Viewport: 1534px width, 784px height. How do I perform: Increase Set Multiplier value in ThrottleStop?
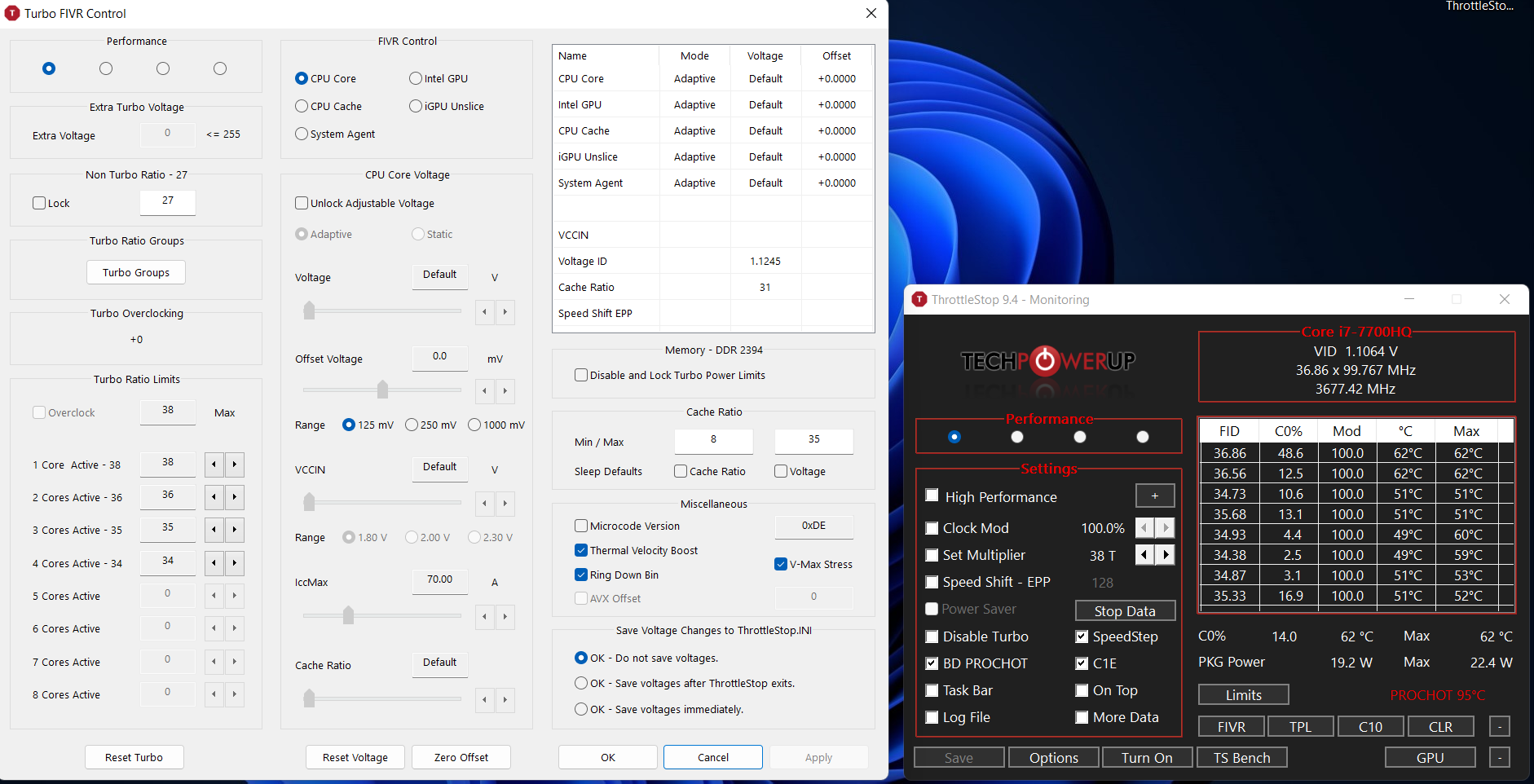[x=1166, y=555]
